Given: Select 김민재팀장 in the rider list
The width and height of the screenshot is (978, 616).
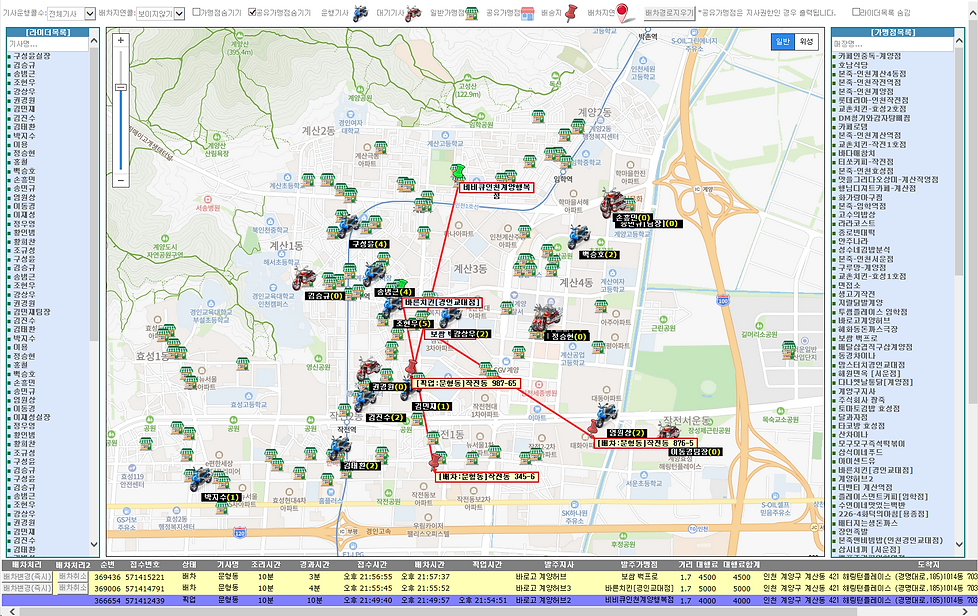Looking at the screenshot, I should (31, 312).
